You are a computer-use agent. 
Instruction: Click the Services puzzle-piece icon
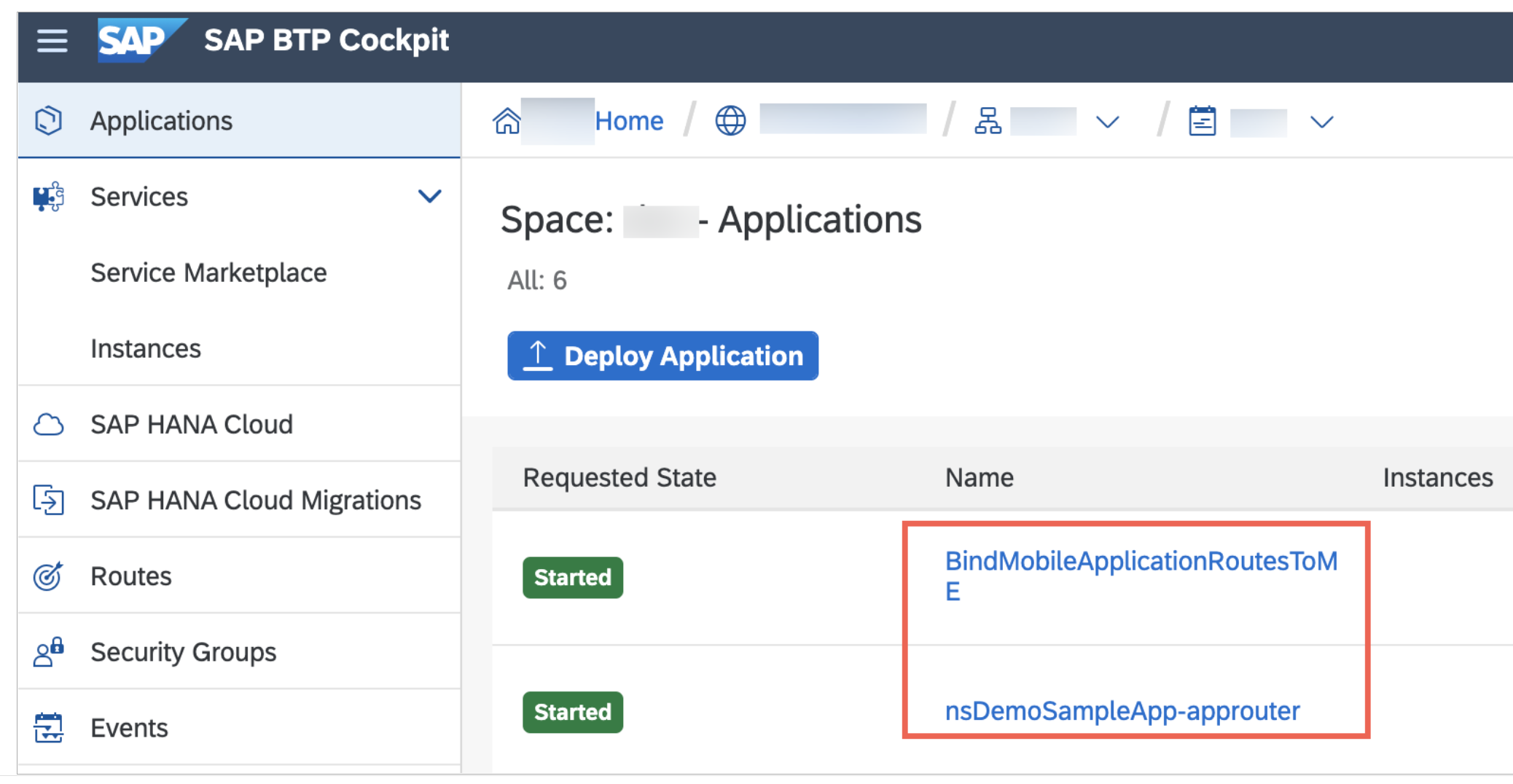(x=47, y=196)
